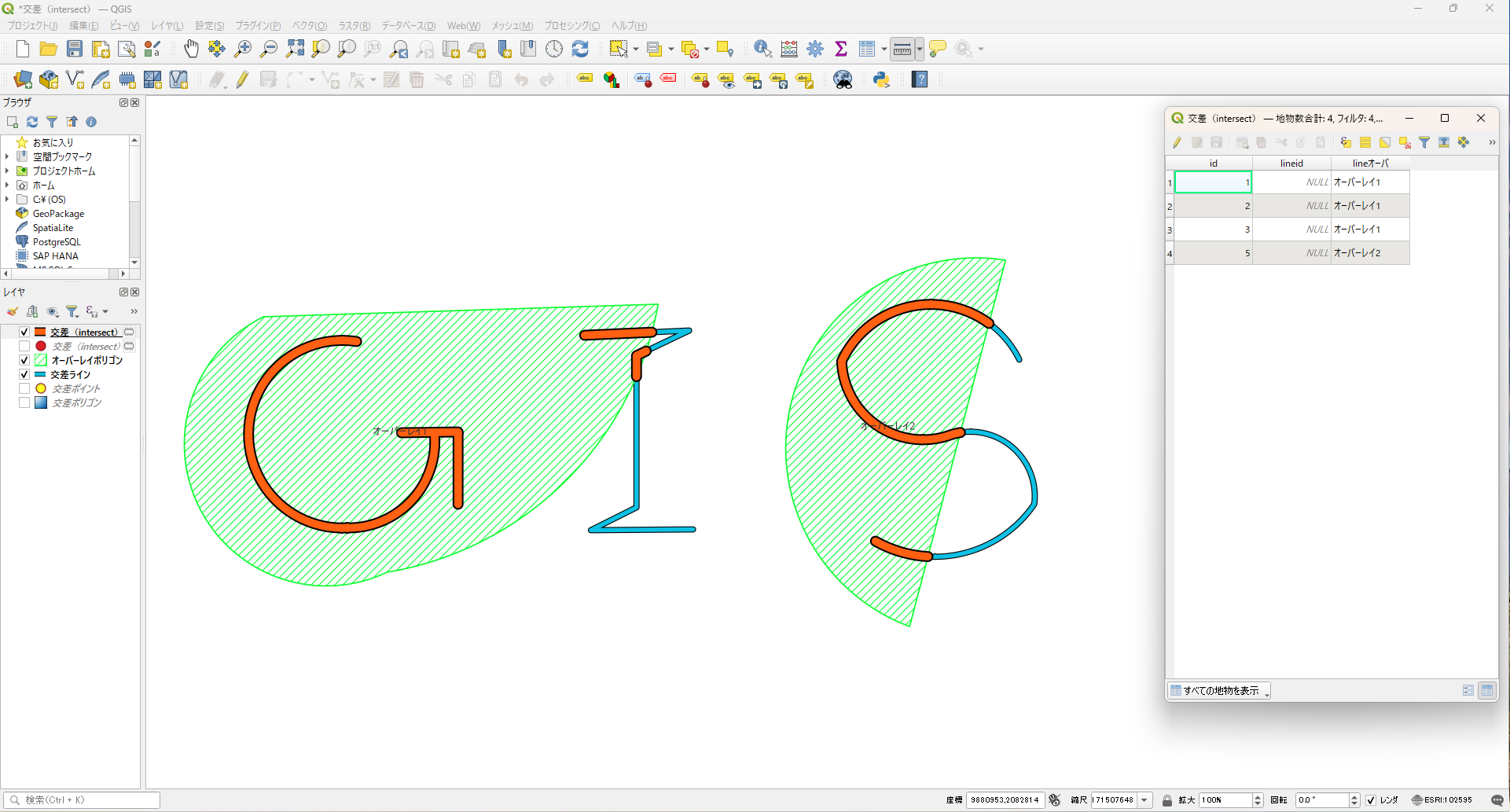Toggle the レンダ checkbox in status bar
The image size is (1510, 812).
1372,799
